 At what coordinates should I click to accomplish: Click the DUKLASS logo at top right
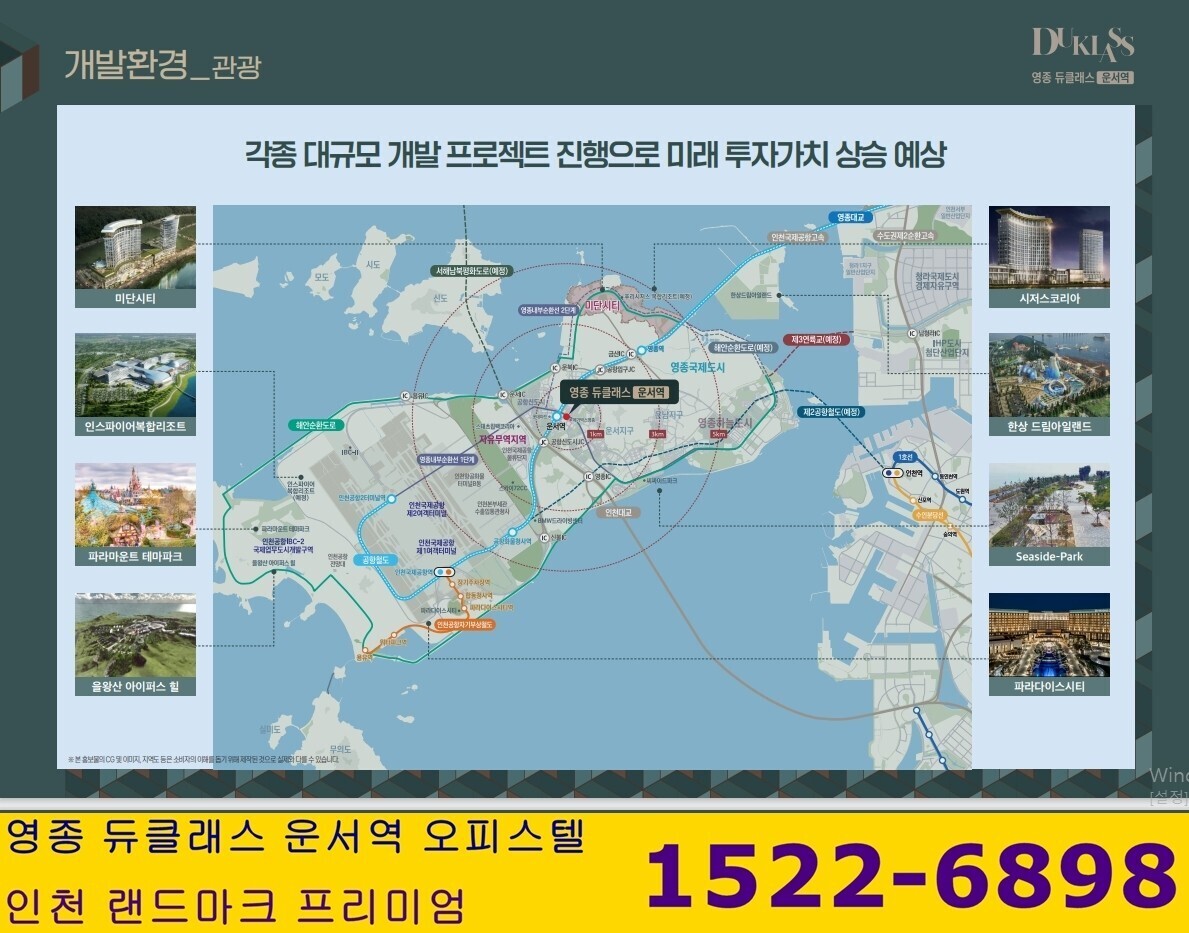click(x=1083, y=44)
